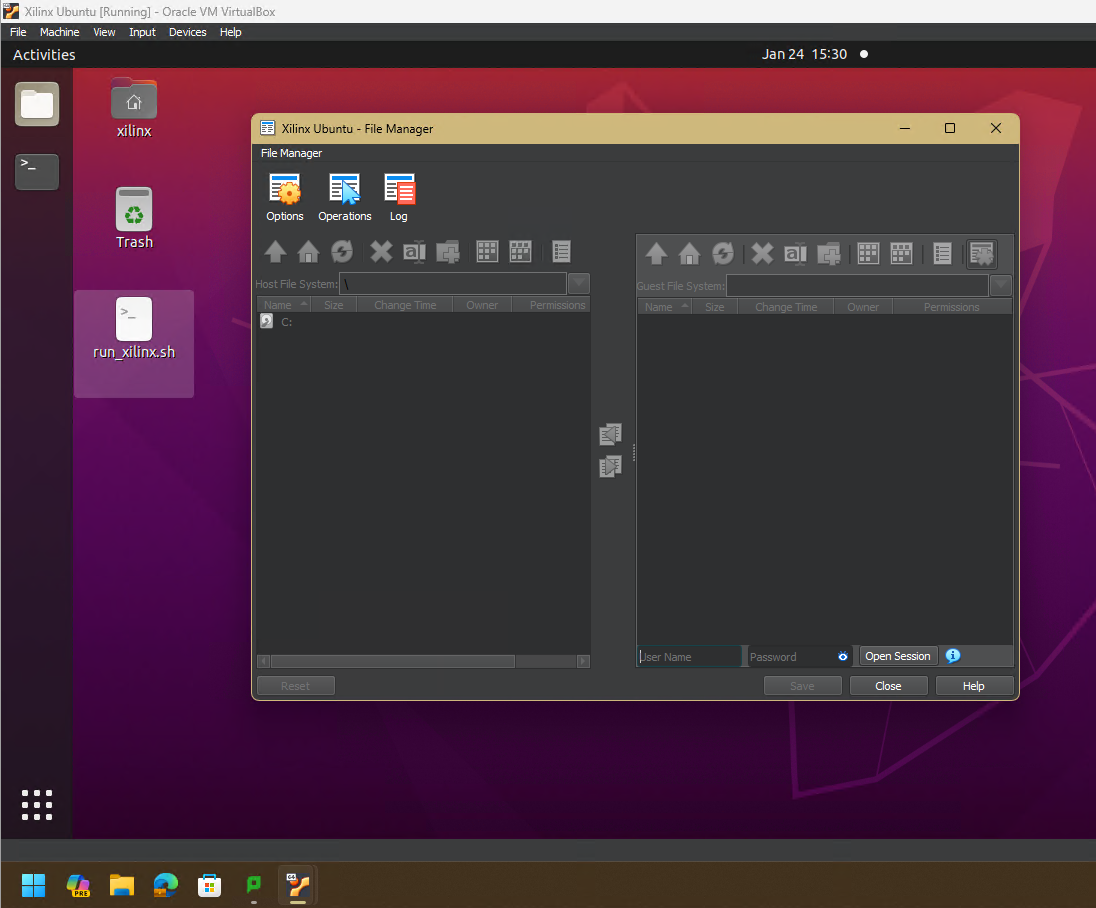Sort host pane by Permissions column

[x=551, y=305]
